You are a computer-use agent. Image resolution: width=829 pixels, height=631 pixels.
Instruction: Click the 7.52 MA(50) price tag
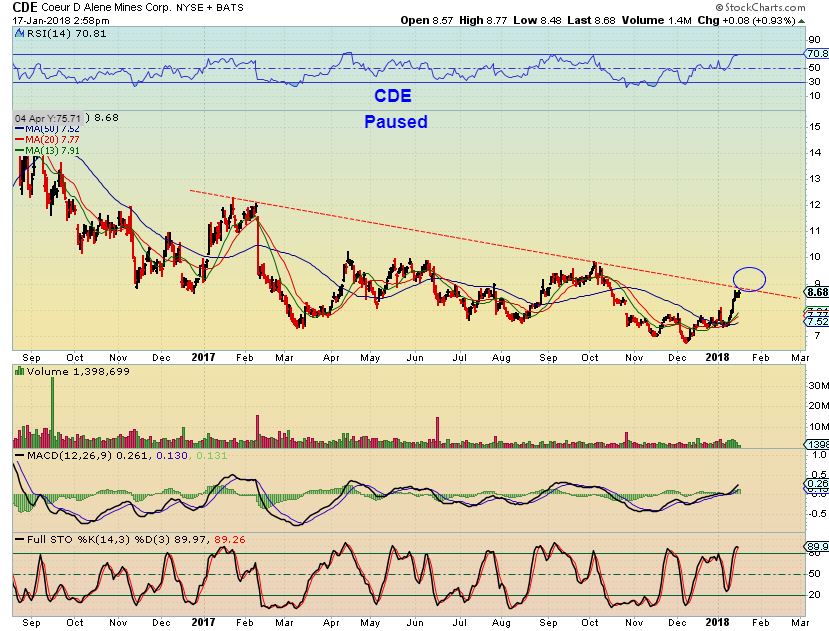click(817, 322)
